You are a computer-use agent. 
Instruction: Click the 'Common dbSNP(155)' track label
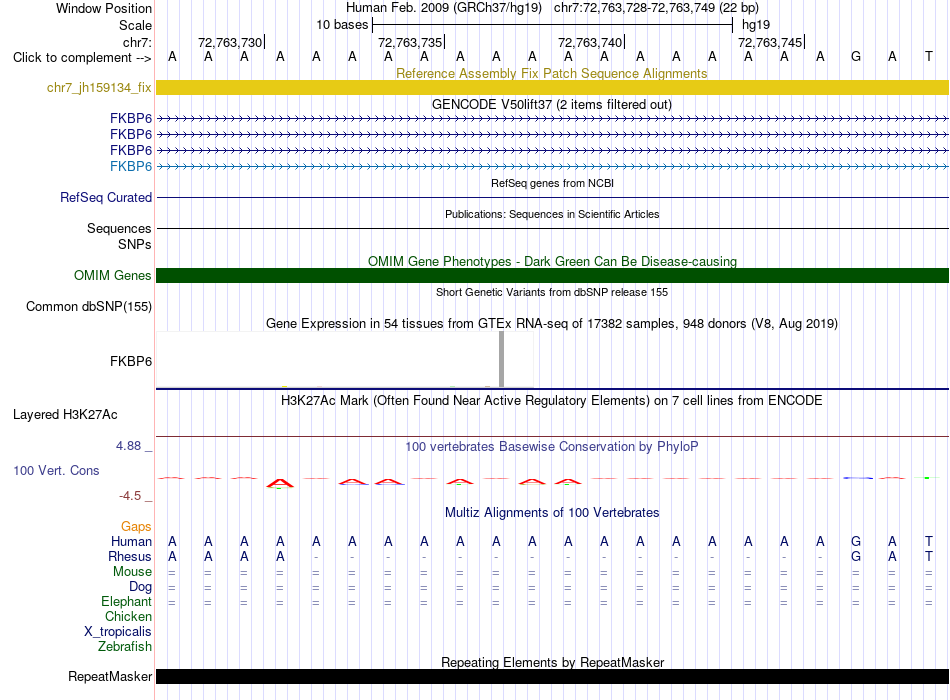89,307
